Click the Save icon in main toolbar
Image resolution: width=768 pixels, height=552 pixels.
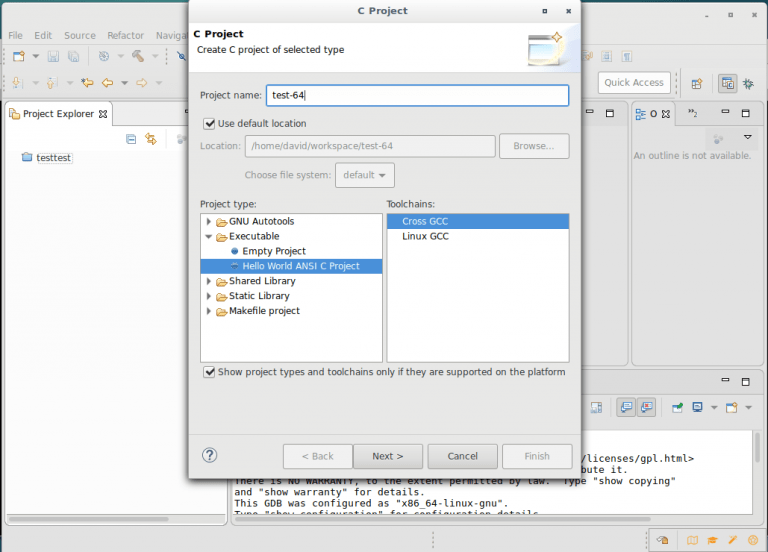[x=53, y=56]
